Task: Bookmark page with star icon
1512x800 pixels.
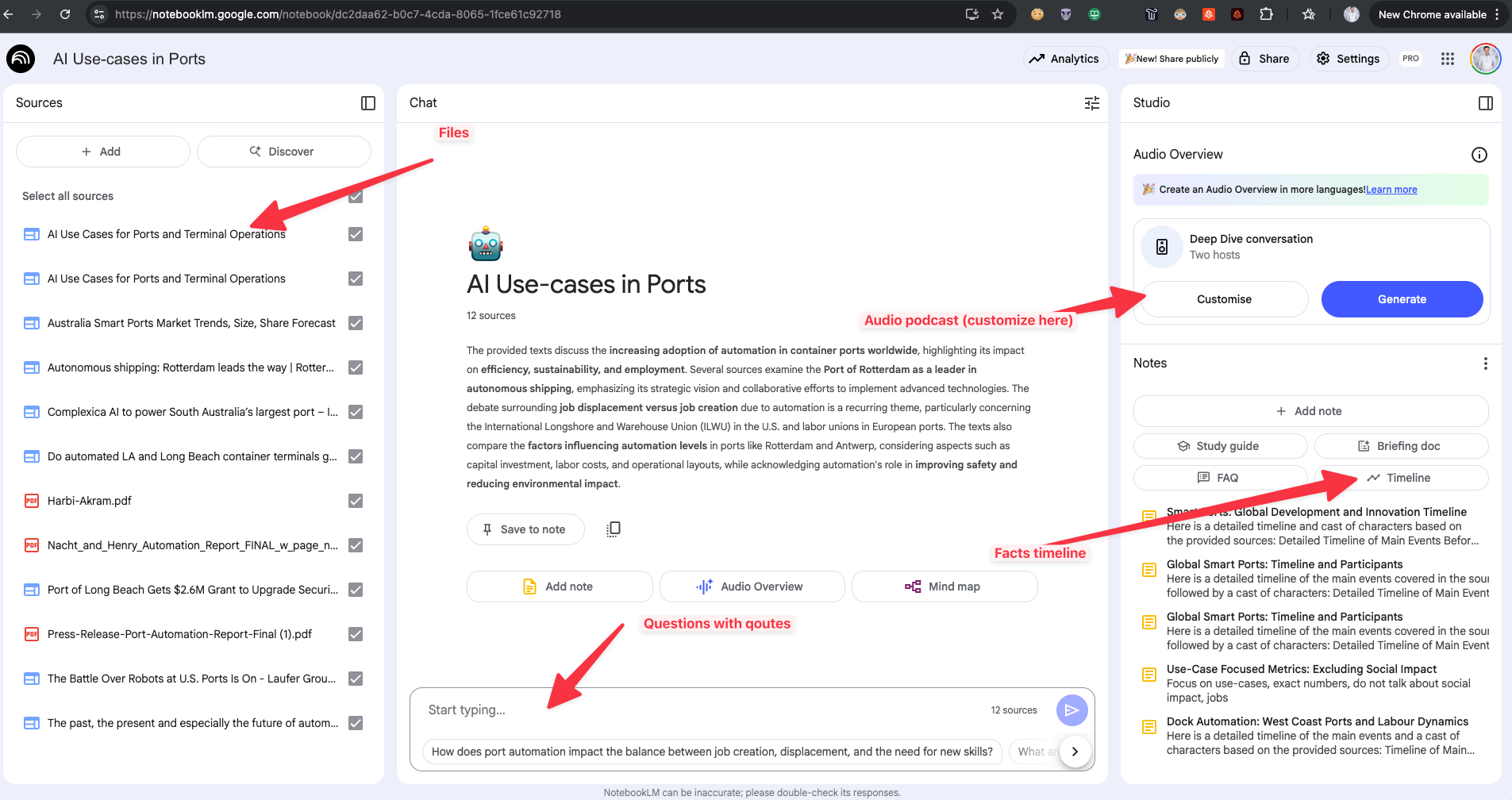Action: (998, 14)
